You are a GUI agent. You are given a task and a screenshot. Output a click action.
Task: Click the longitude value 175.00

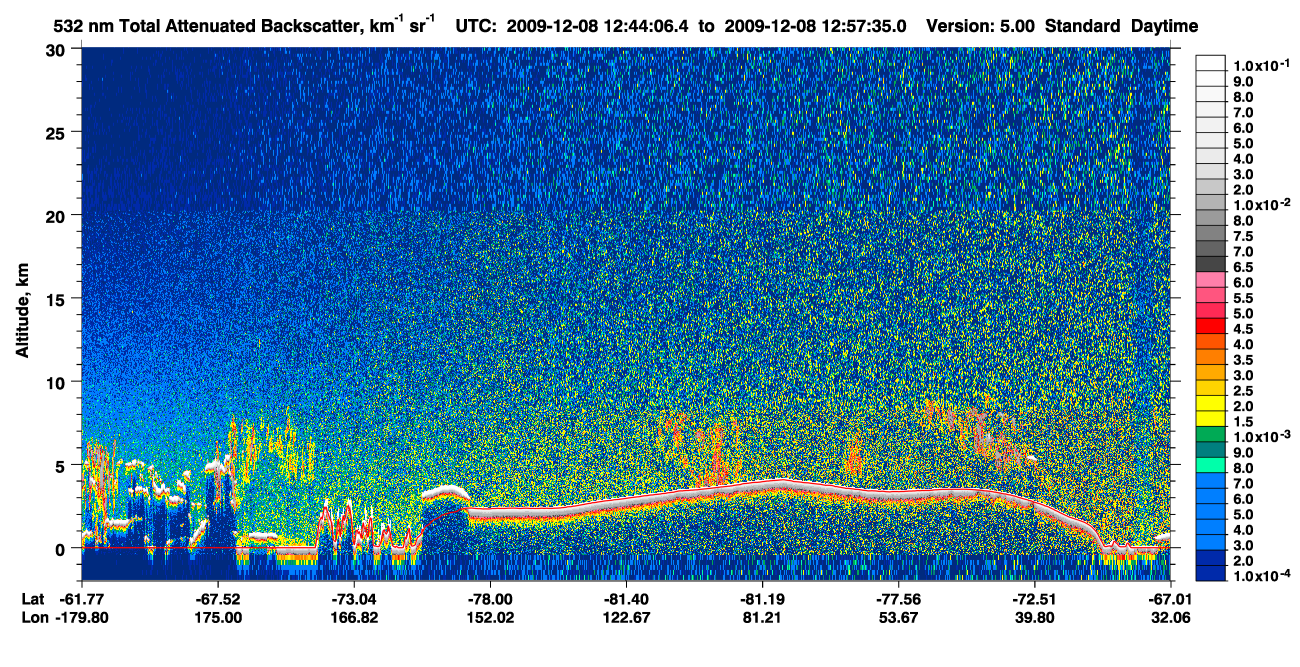pos(218,617)
